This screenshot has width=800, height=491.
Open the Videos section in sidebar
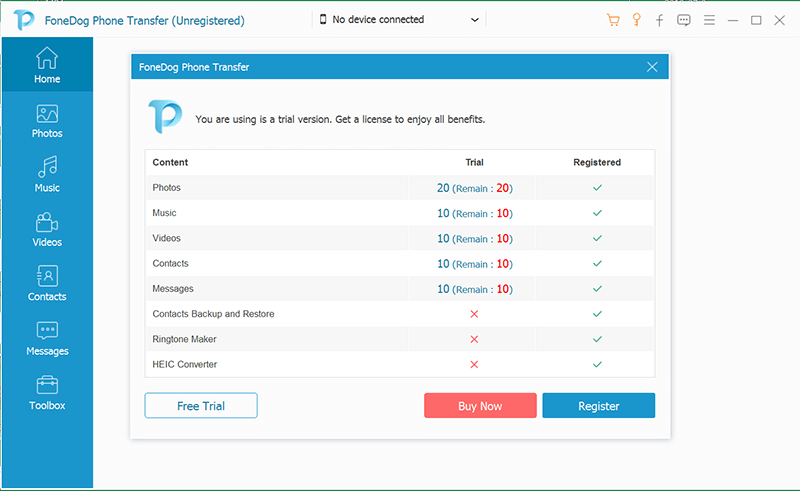coord(47,229)
